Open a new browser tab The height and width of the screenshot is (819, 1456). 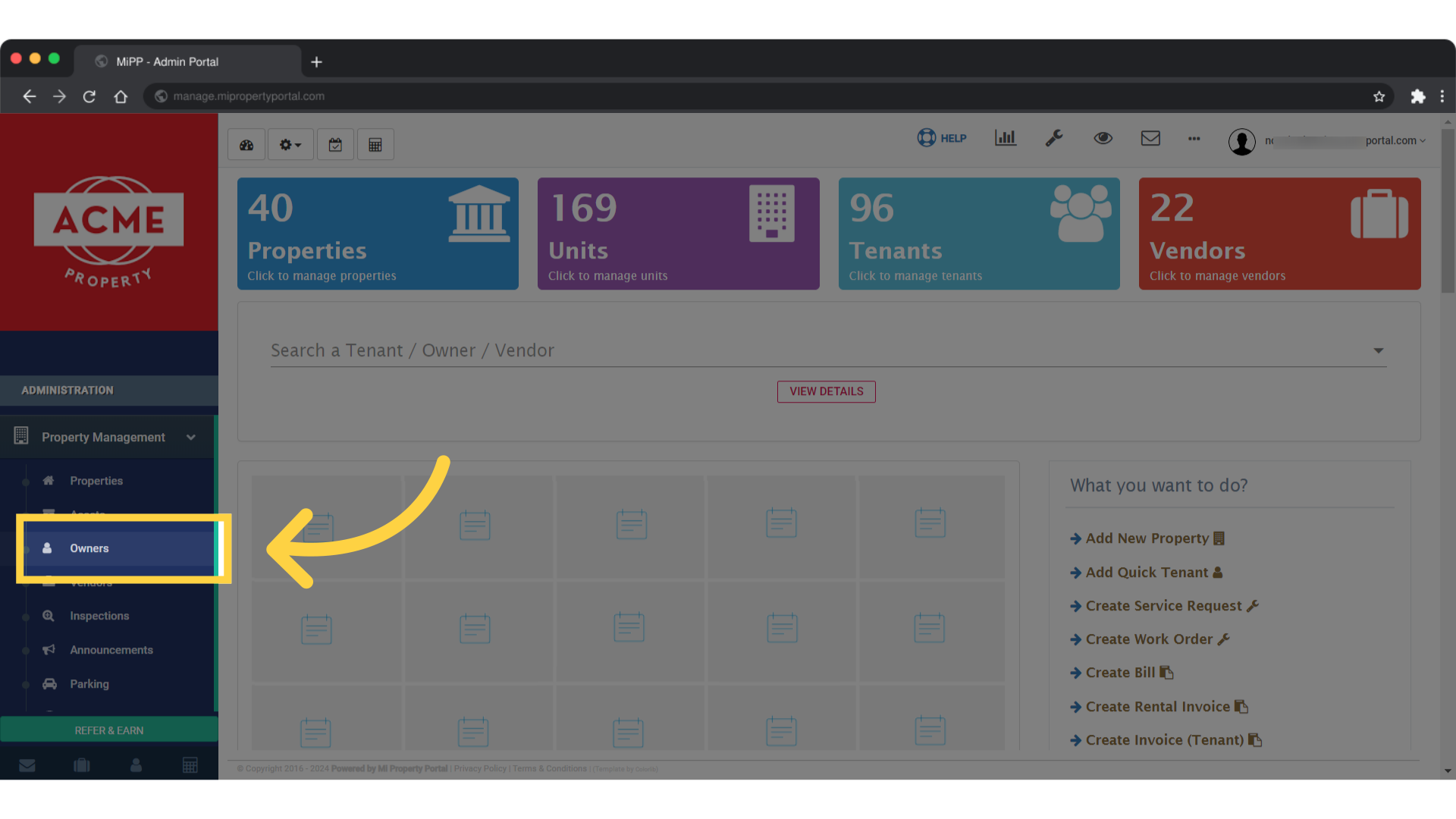coord(317,62)
